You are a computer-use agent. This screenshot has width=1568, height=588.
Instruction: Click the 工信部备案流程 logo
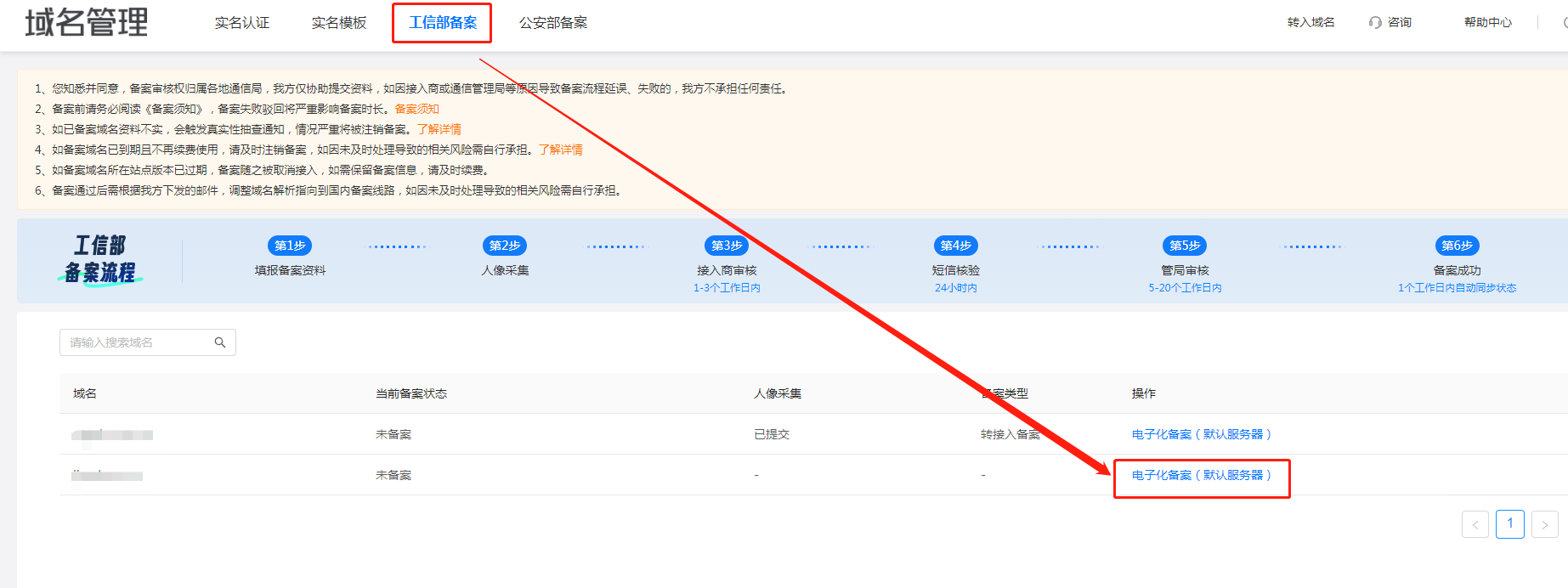click(x=100, y=260)
